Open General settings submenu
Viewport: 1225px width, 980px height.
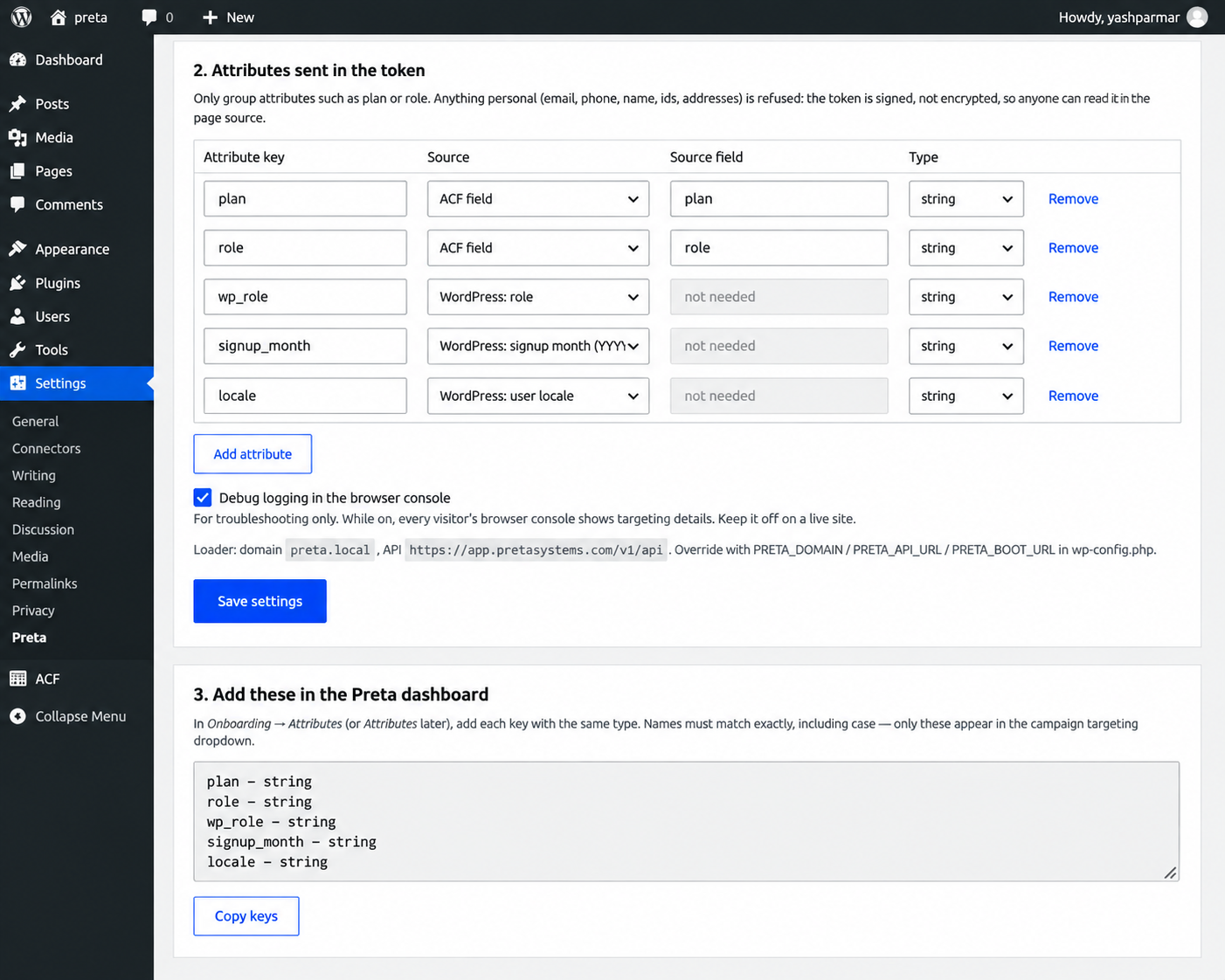click(x=35, y=421)
